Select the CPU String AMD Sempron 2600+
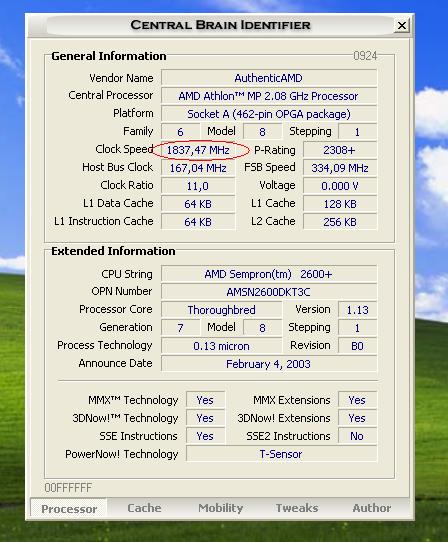448x542 pixels. pos(269,274)
